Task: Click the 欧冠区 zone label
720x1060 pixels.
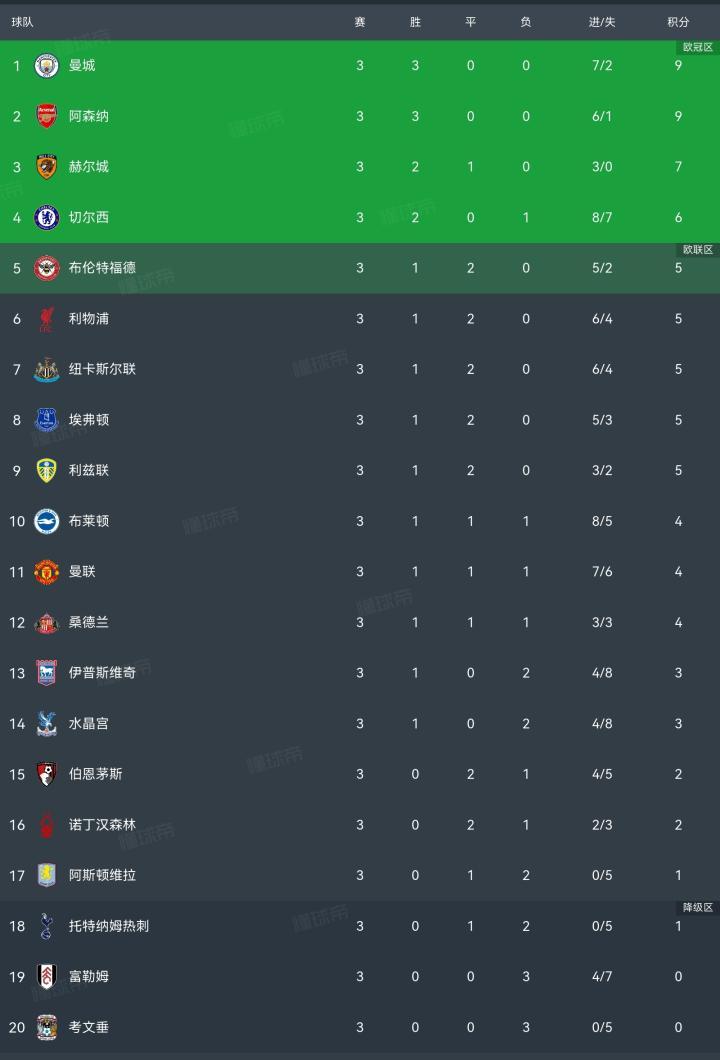Action: tap(698, 47)
